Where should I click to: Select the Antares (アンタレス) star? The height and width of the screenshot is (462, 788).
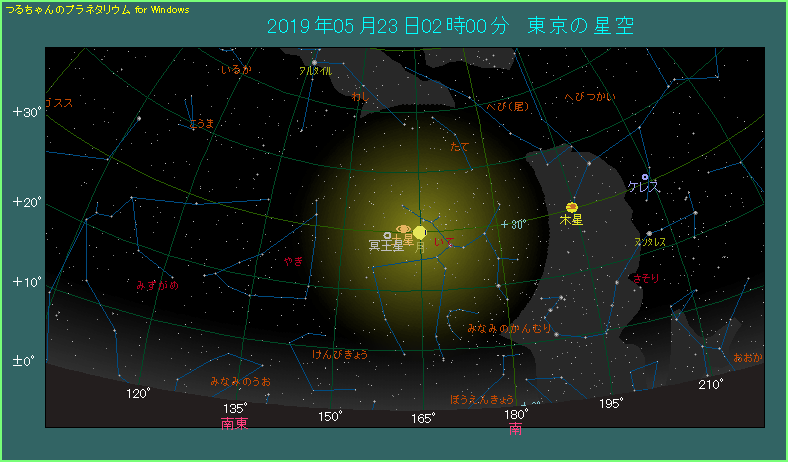coord(649,234)
